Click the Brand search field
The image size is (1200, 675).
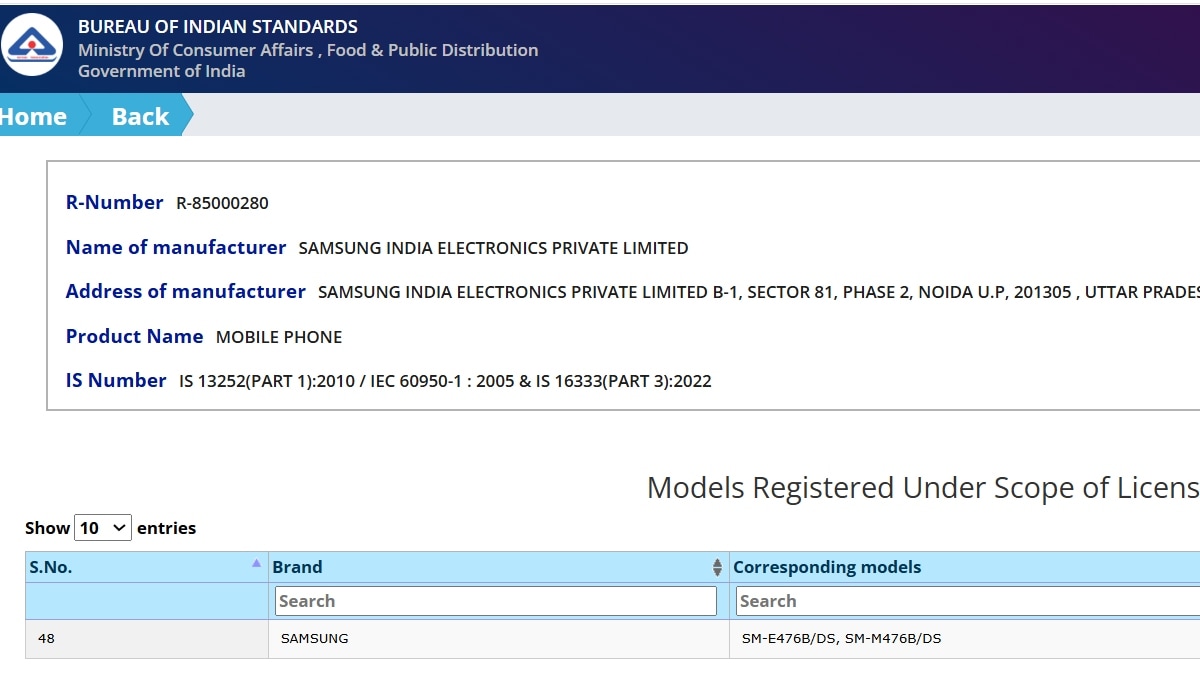pyautogui.click(x=496, y=601)
